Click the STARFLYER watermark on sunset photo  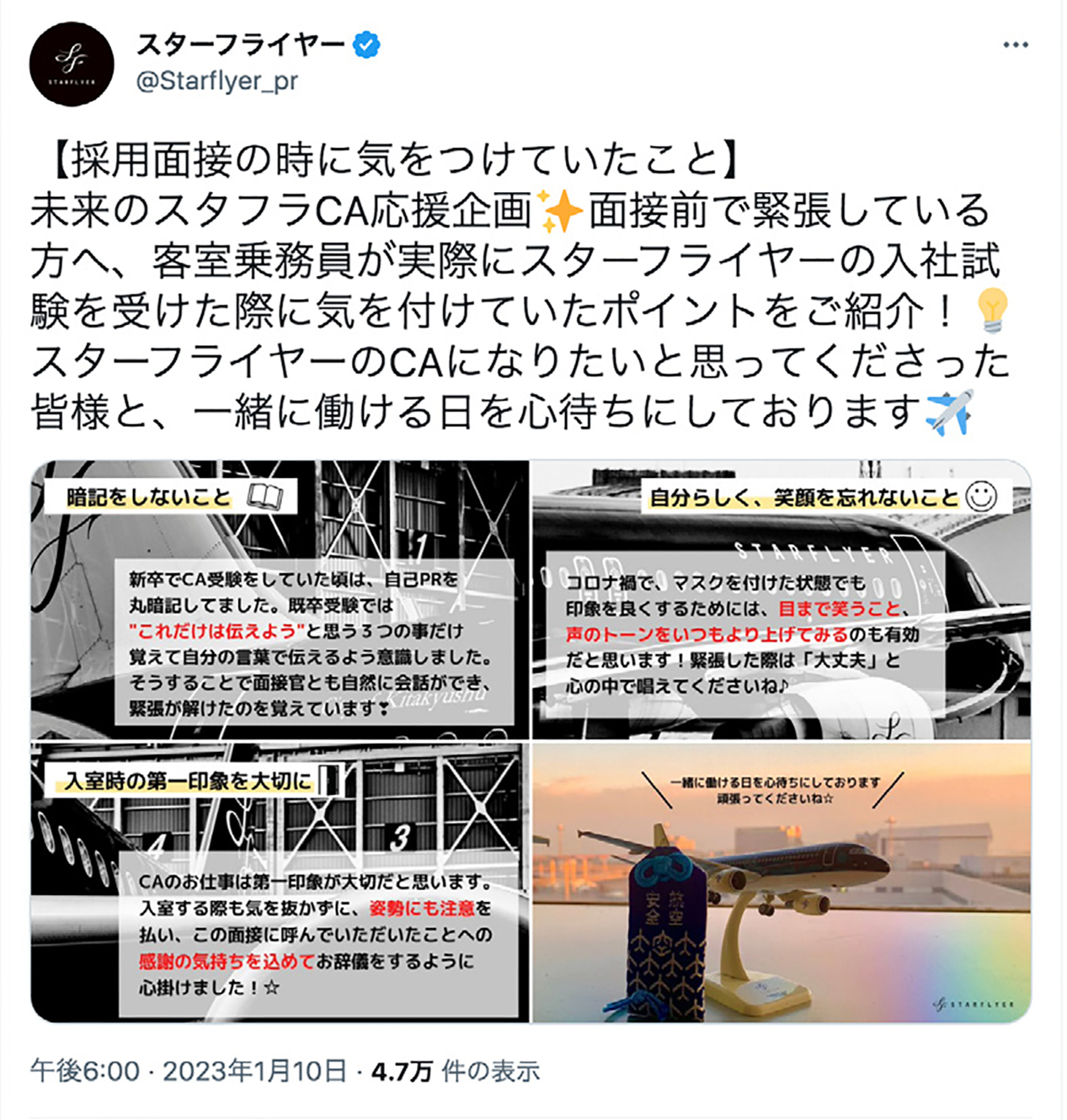pos(975,1004)
